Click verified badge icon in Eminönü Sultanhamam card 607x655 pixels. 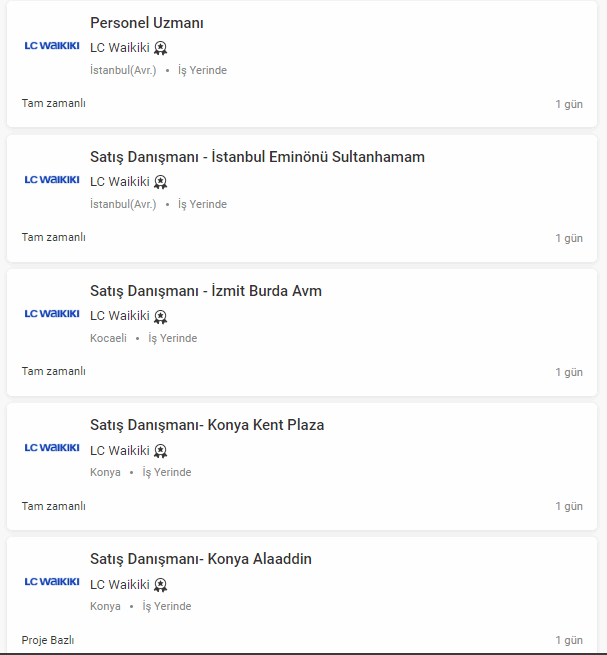[161, 182]
